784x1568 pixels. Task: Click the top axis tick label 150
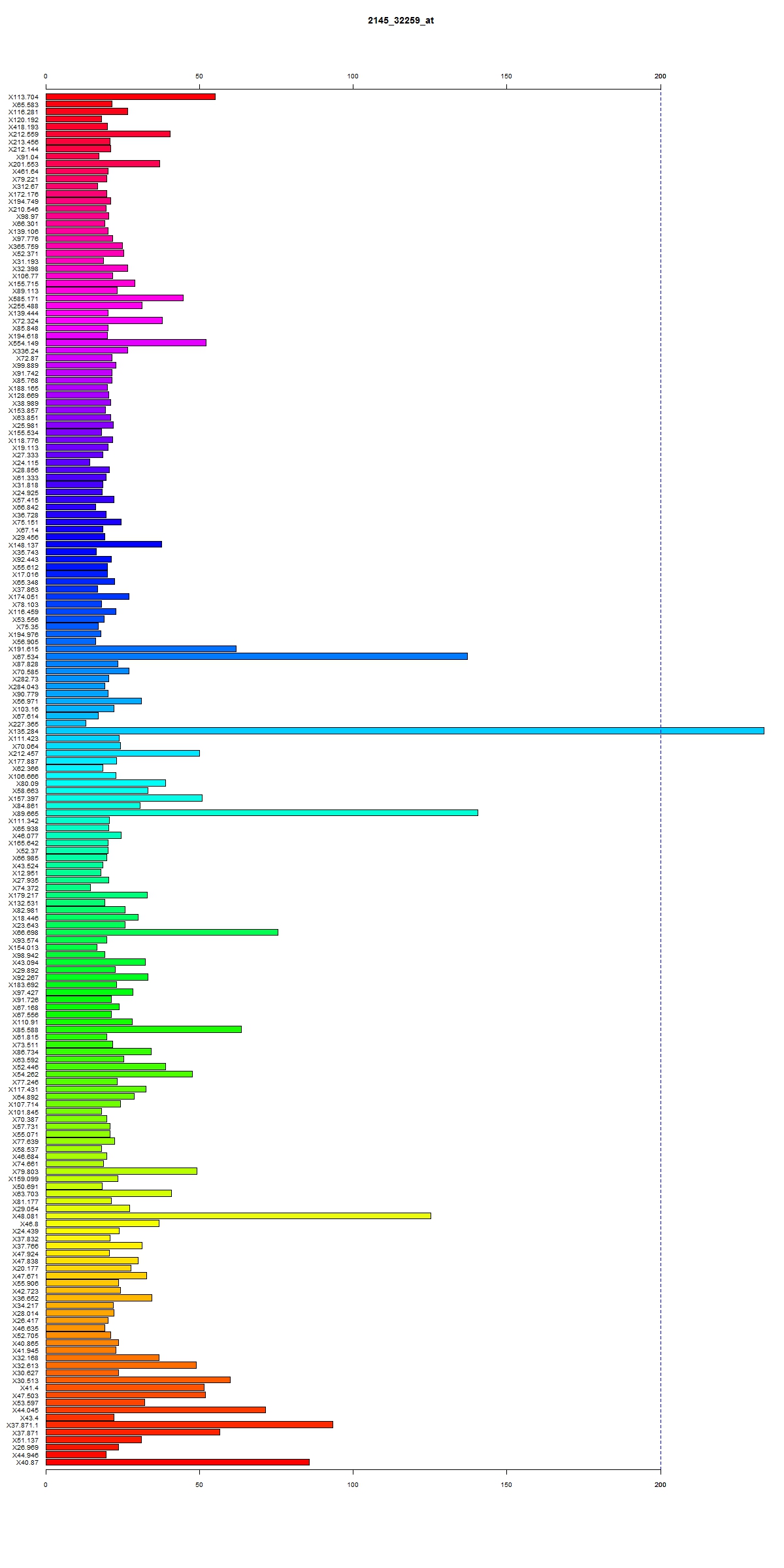(506, 76)
